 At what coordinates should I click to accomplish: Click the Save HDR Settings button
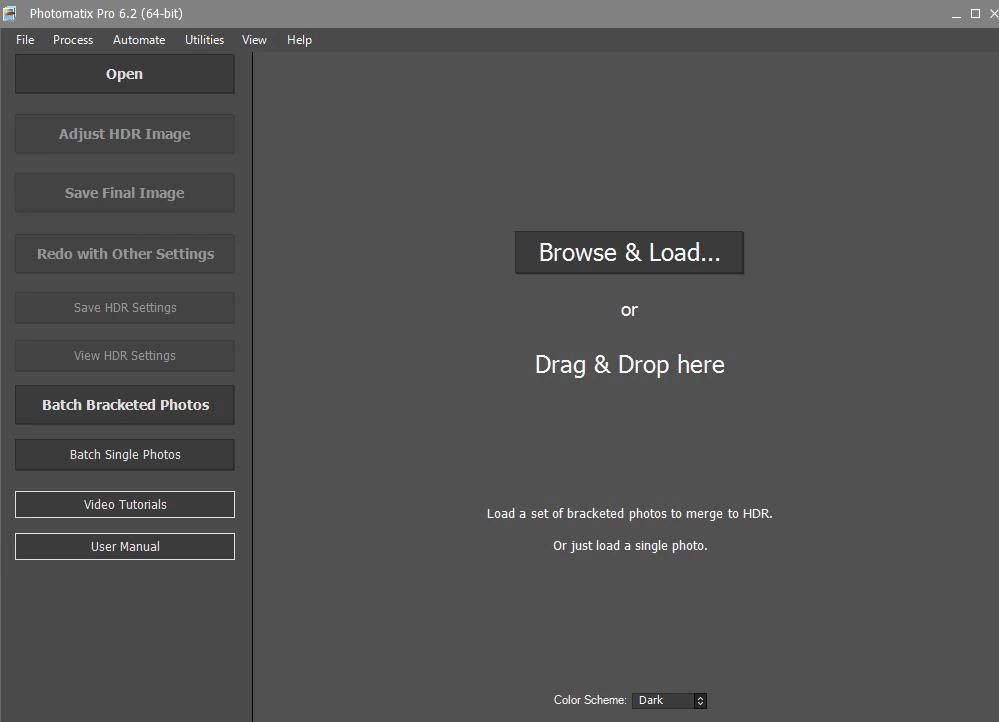pyautogui.click(x=125, y=307)
